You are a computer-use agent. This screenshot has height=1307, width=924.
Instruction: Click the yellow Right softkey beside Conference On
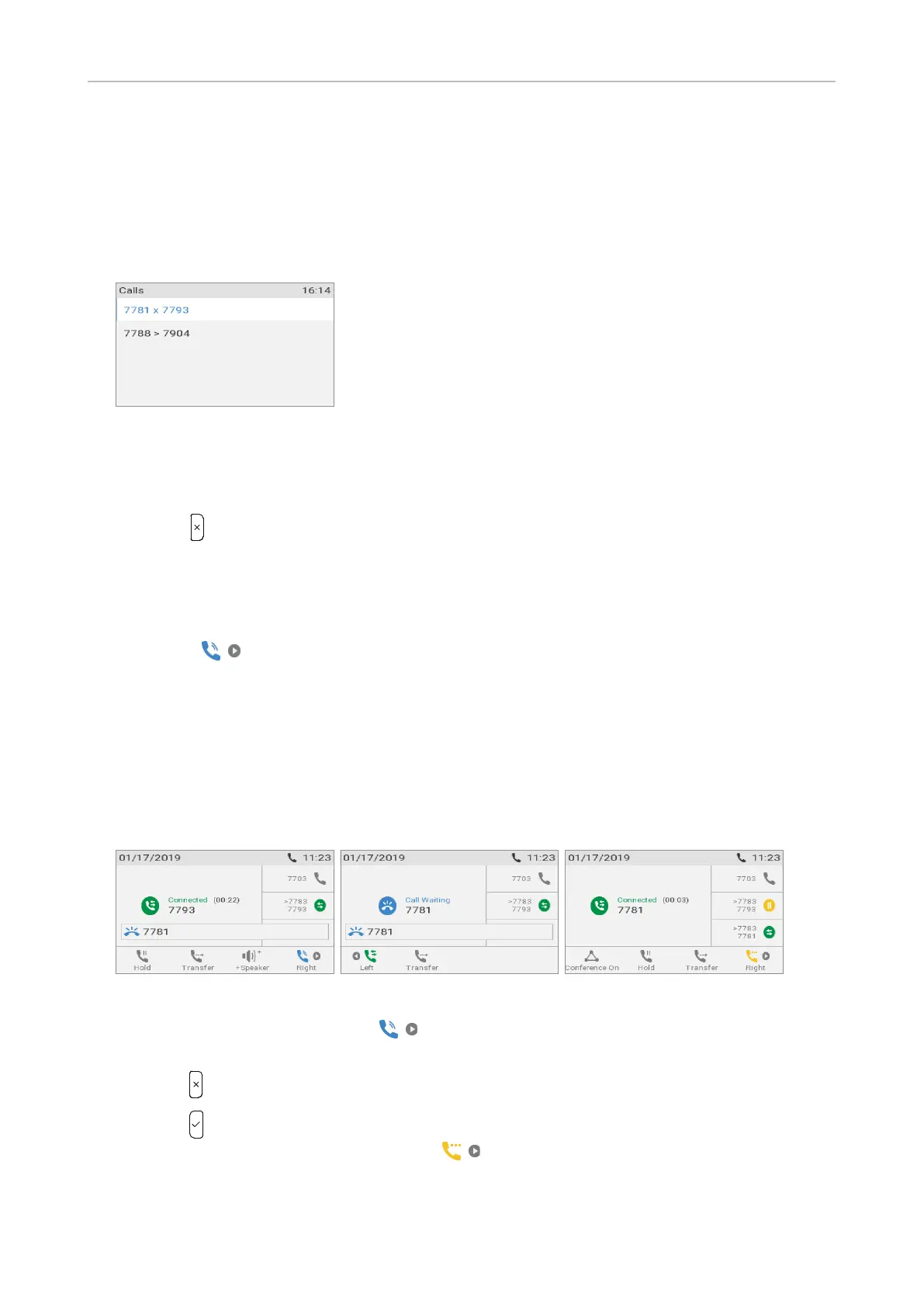[756, 960]
